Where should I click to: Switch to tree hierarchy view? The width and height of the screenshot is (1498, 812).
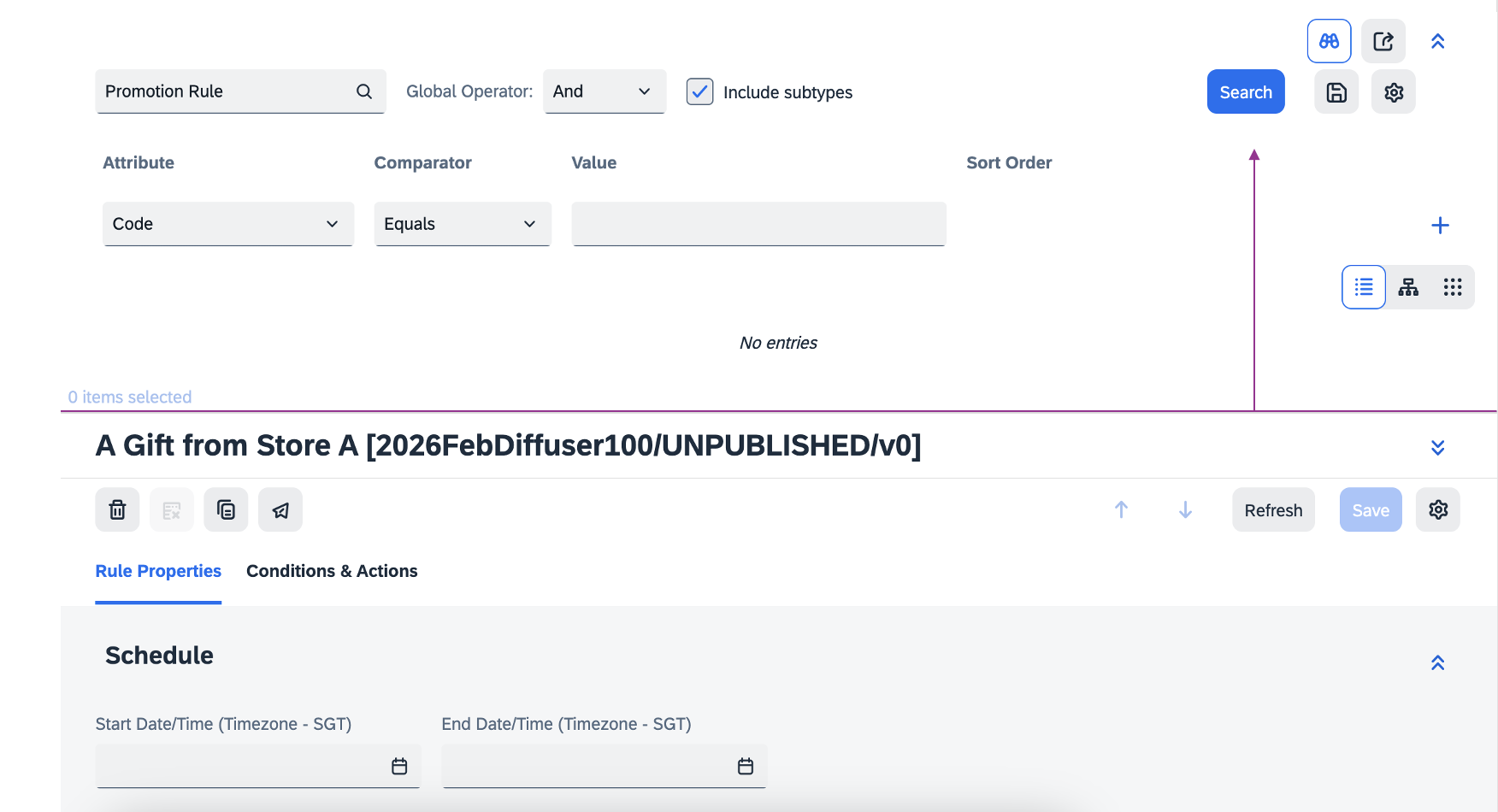pyautogui.click(x=1408, y=287)
